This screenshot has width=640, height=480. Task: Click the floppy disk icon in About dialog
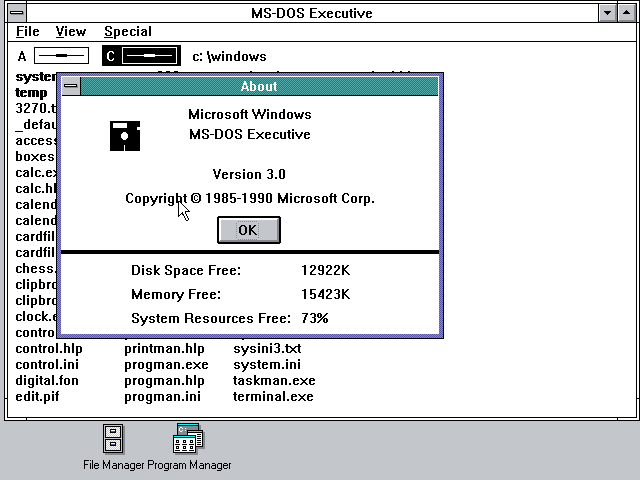pos(125,136)
